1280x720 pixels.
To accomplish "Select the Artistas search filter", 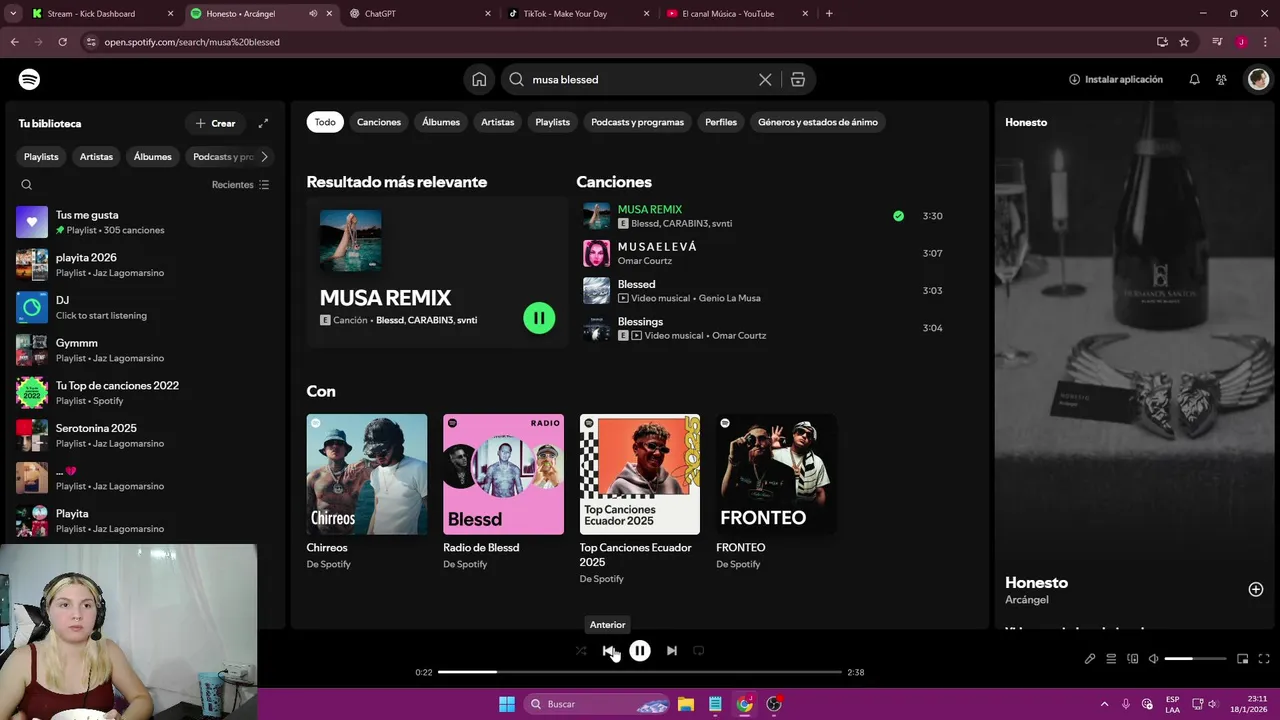I will coord(497,122).
